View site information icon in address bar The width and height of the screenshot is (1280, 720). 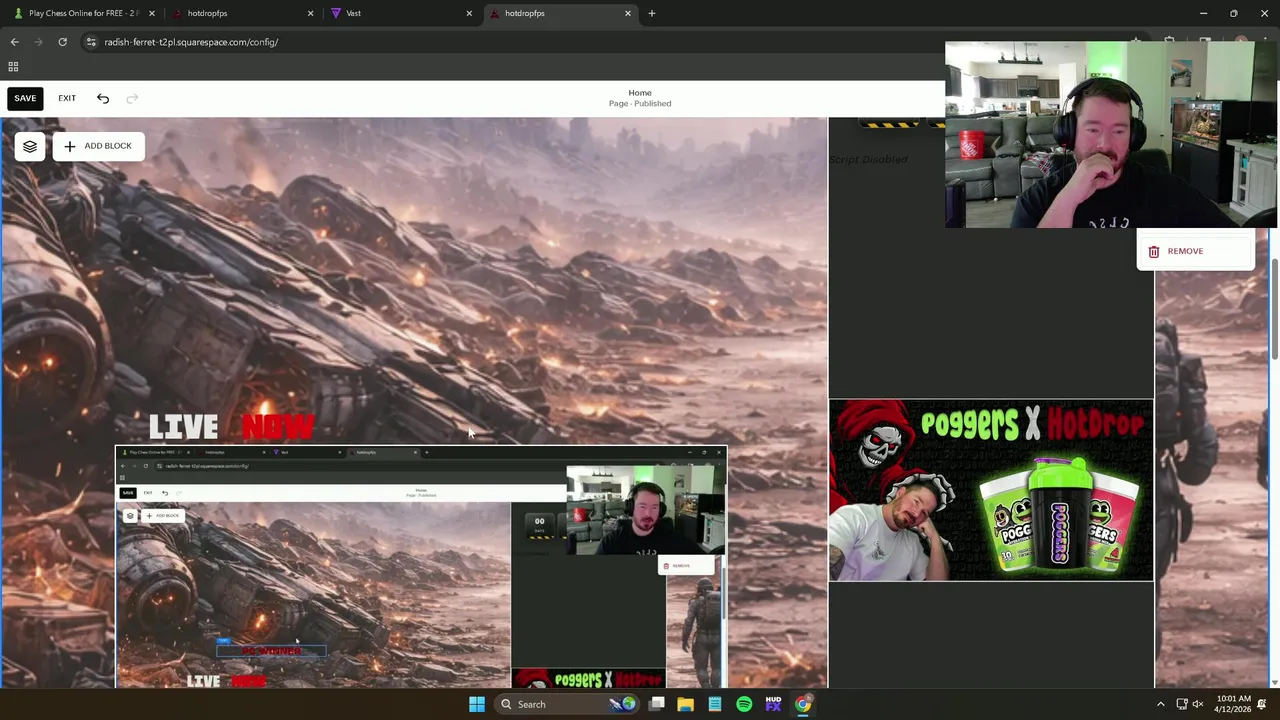(91, 42)
